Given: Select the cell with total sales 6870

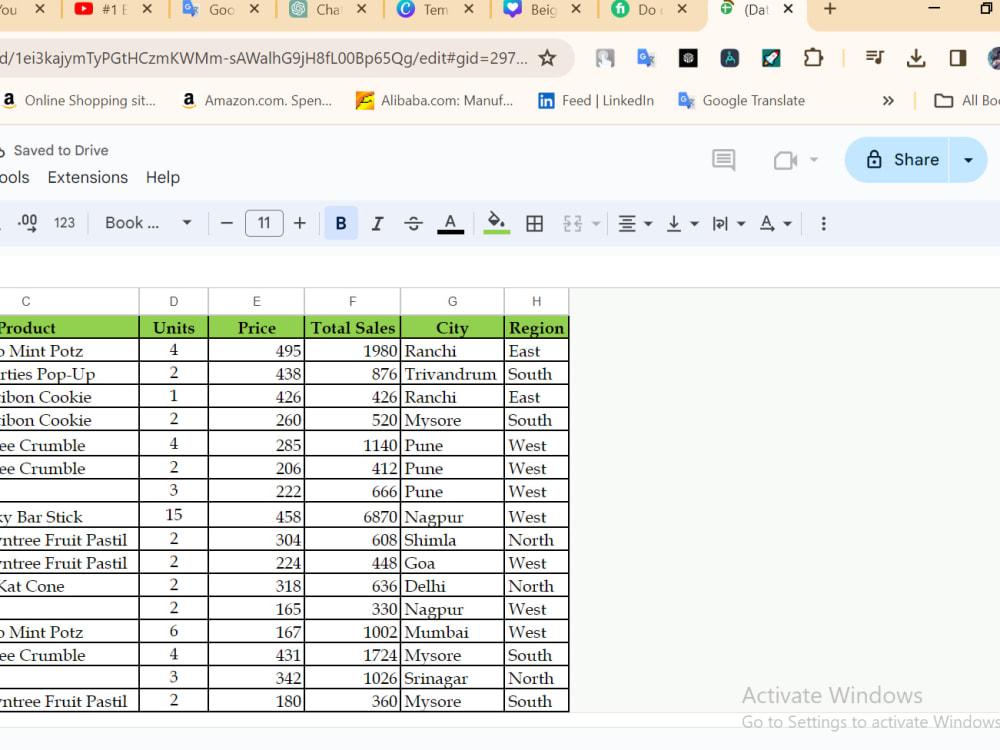Looking at the screenshot, I should pyautogui.click(x=352, y=516).
